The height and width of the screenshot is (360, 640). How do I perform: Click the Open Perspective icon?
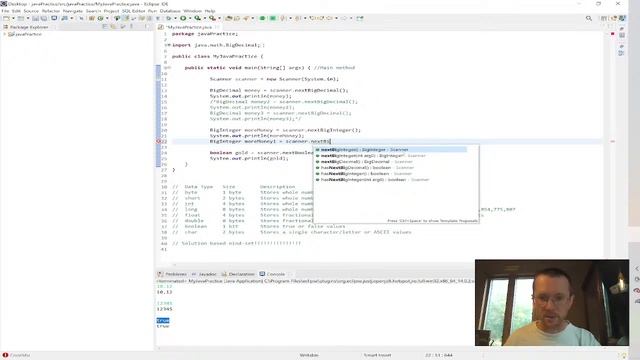coord(604,18)
